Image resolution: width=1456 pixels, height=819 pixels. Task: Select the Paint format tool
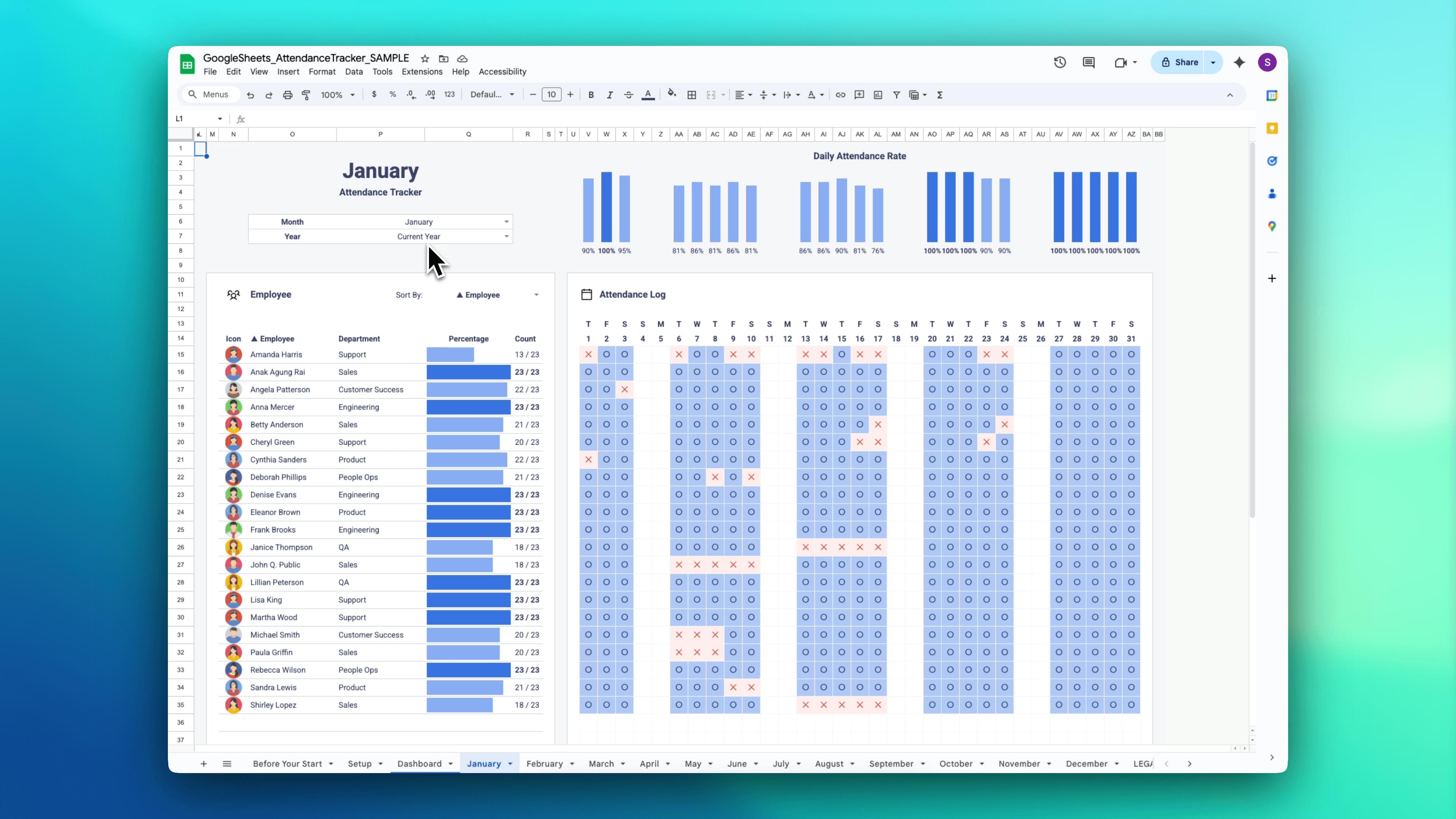click(306, 94)
